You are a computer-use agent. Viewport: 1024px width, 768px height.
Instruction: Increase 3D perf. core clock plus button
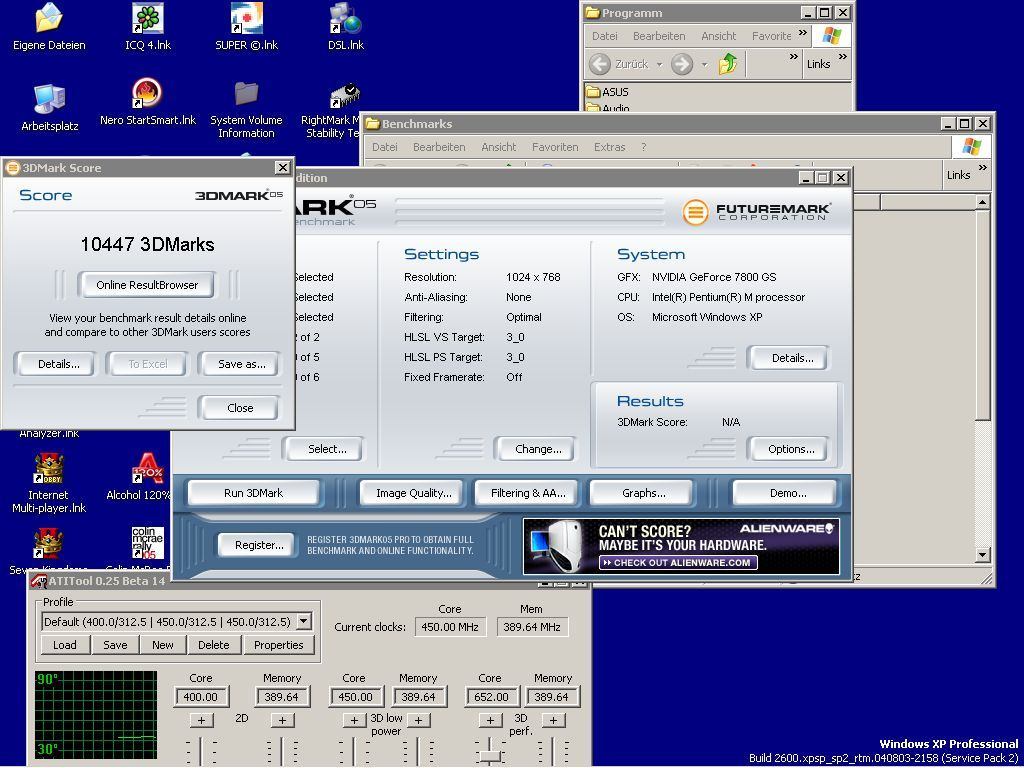click(490, 720)
